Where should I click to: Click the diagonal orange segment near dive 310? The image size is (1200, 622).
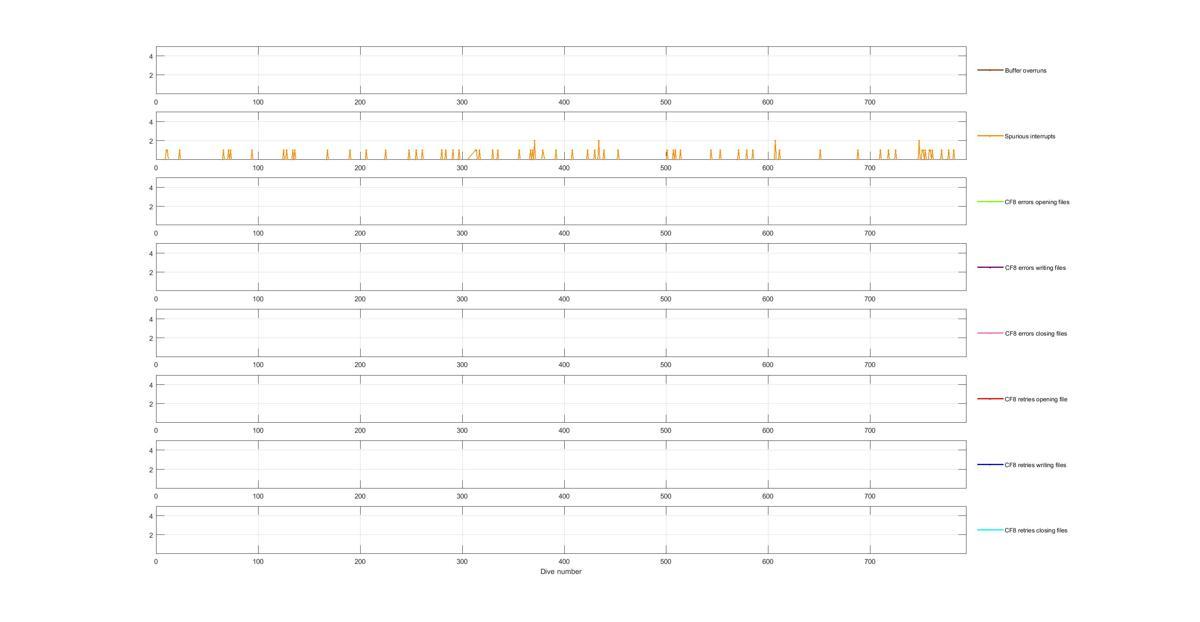coord(472,154)
